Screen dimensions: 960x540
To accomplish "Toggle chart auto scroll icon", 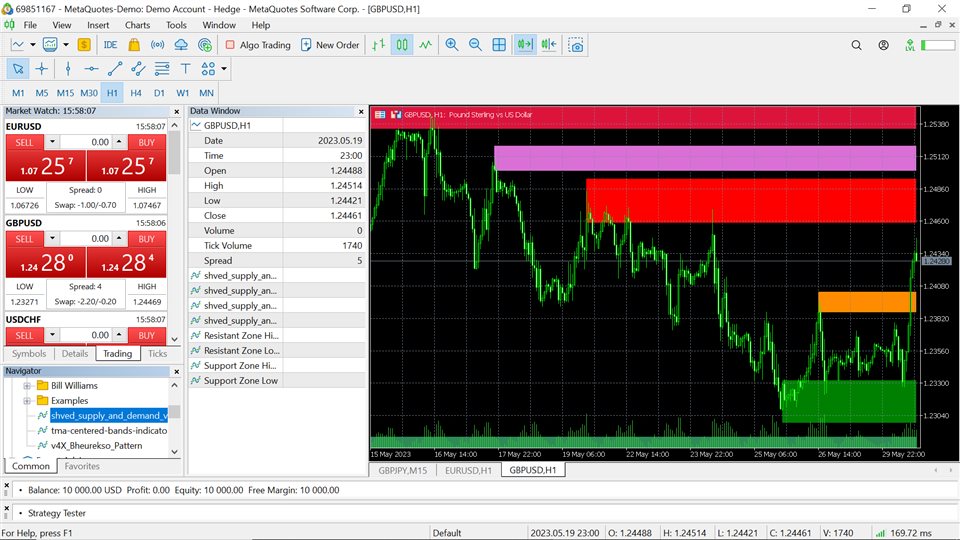I will (525, 45).
